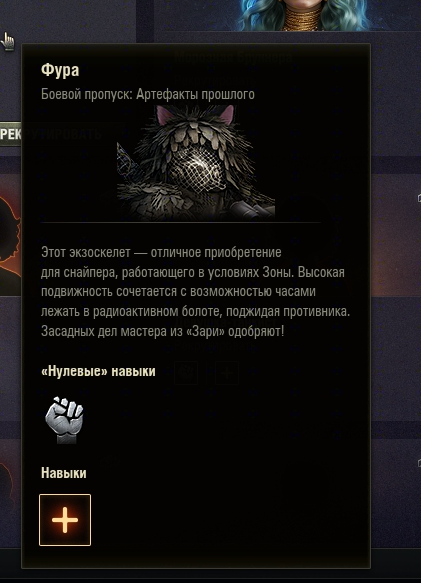
Task: Click the fist zero-skill icon
Action: [64, 420]
